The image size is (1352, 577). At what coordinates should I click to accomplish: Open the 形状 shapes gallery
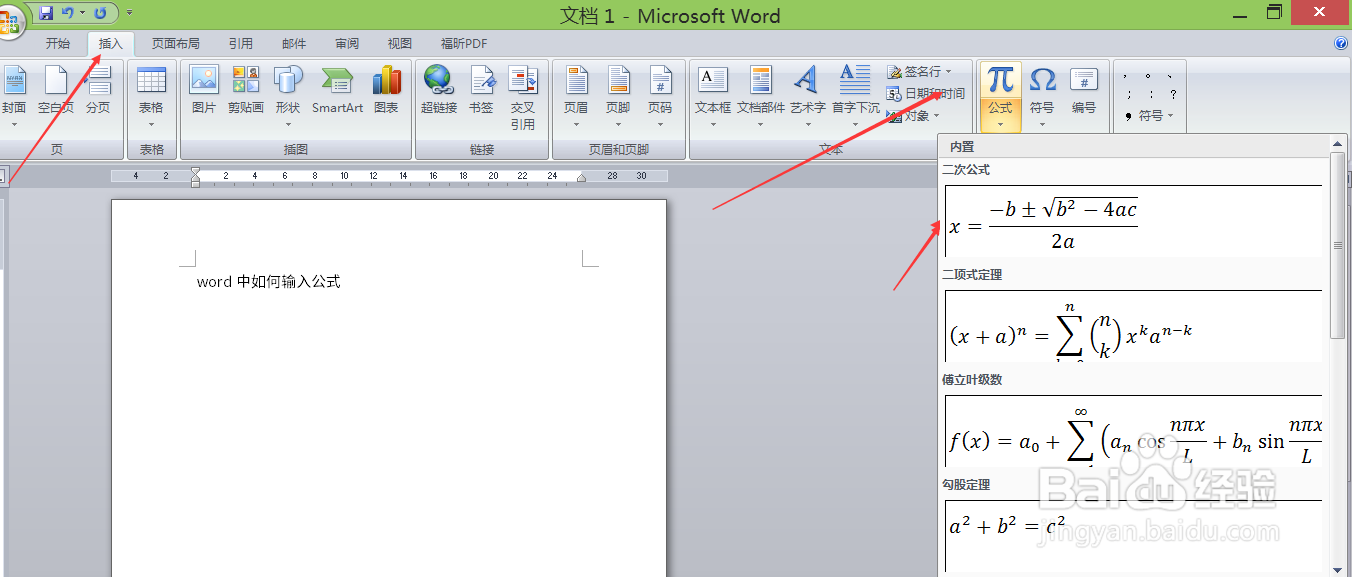[x=288, y=97]
